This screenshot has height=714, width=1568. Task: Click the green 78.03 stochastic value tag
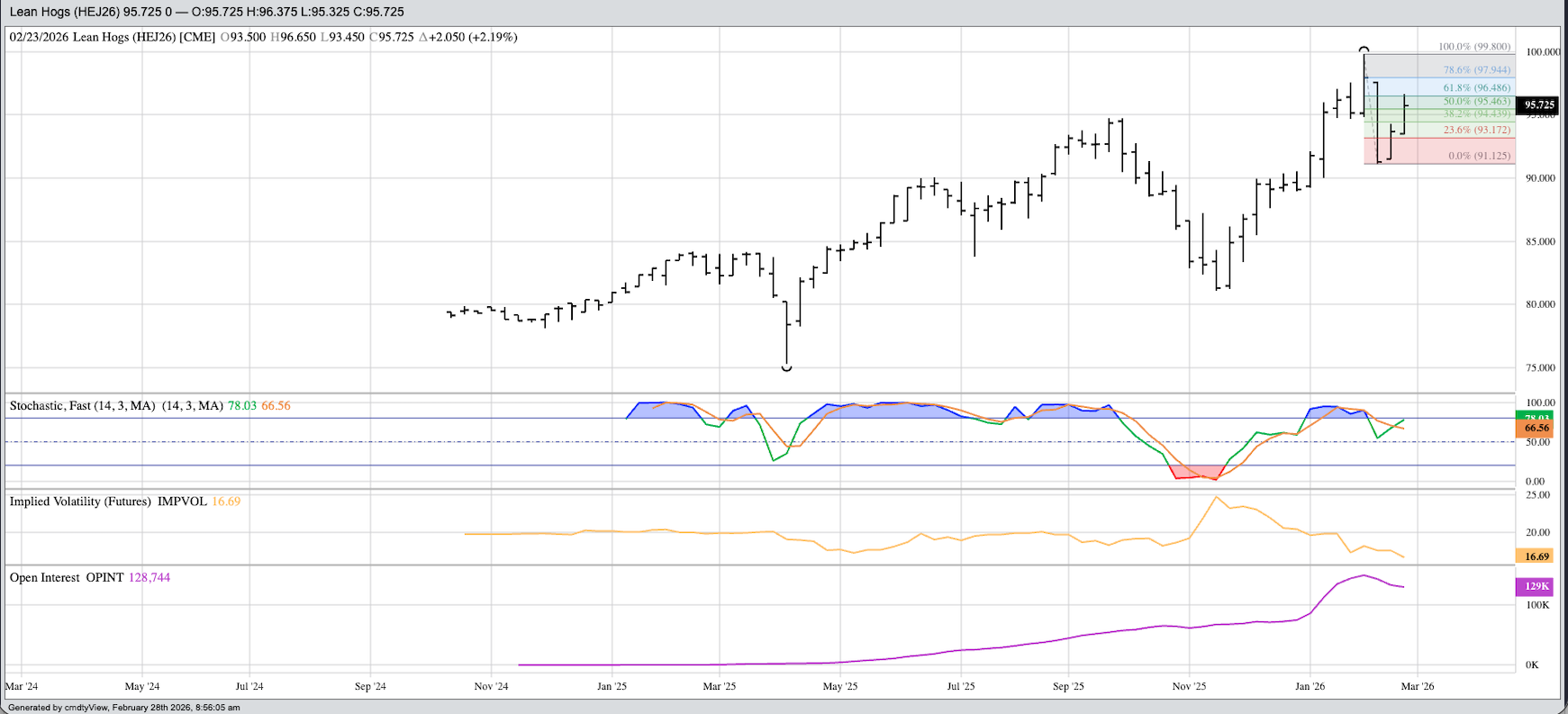[x=1536, y=418]
